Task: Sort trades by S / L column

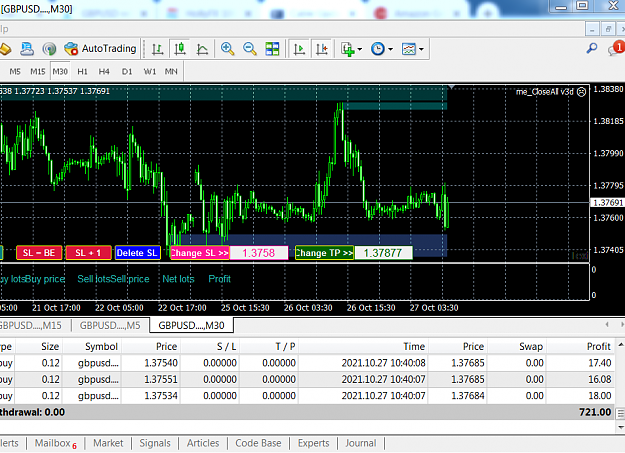Action: tap(210, 347)
